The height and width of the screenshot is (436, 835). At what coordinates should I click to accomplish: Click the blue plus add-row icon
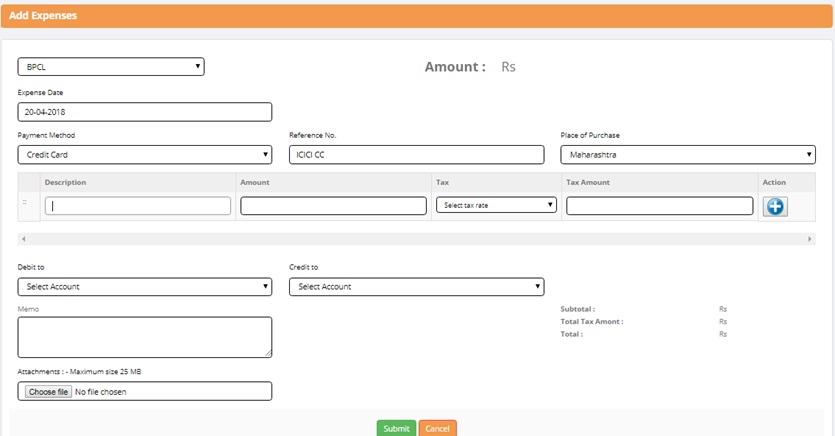point(775,206)
